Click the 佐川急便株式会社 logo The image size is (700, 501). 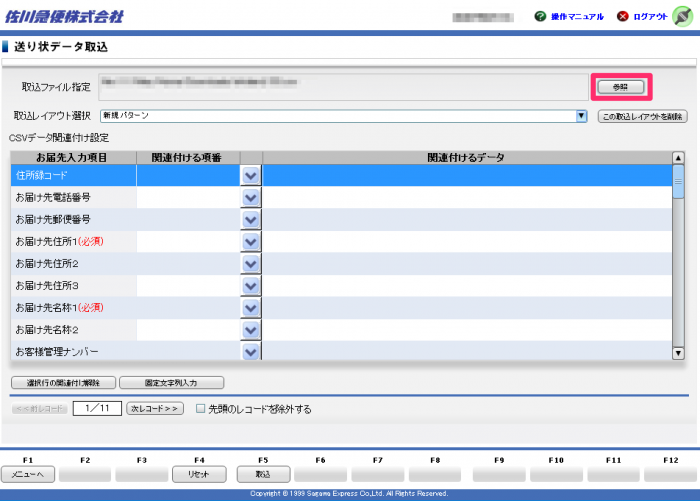64,17
